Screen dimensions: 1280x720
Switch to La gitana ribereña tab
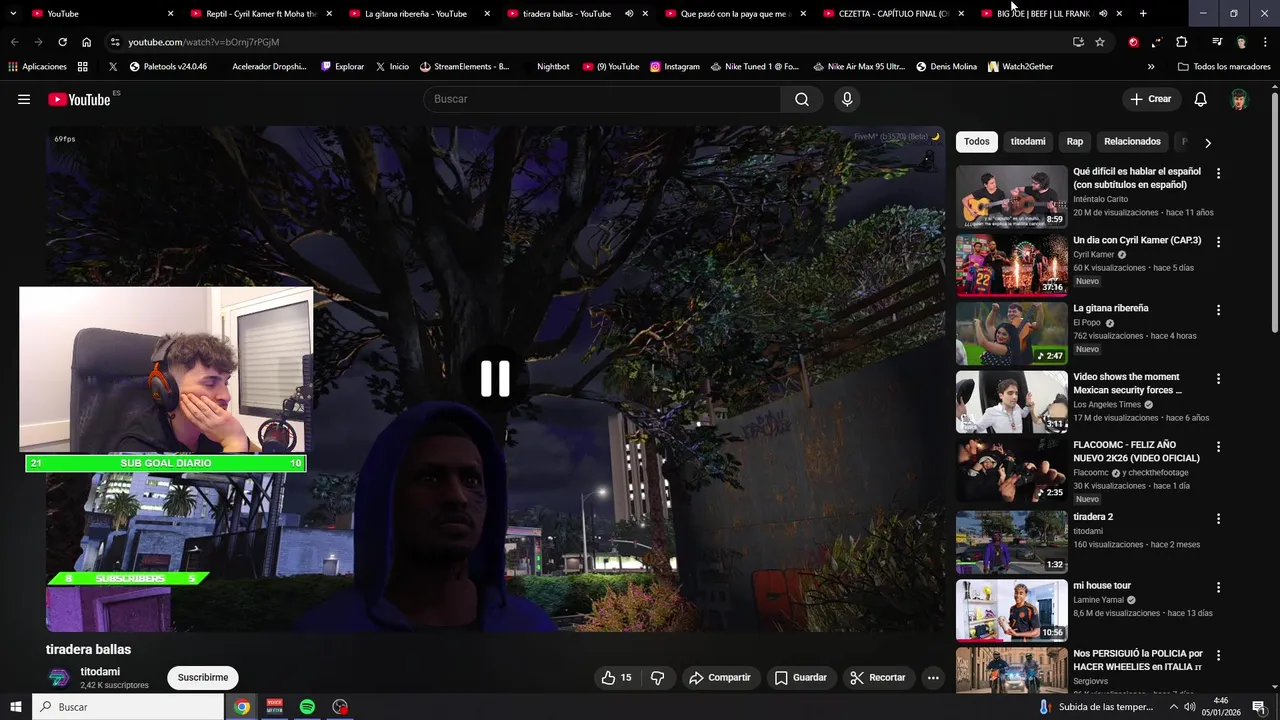(416, 14)
